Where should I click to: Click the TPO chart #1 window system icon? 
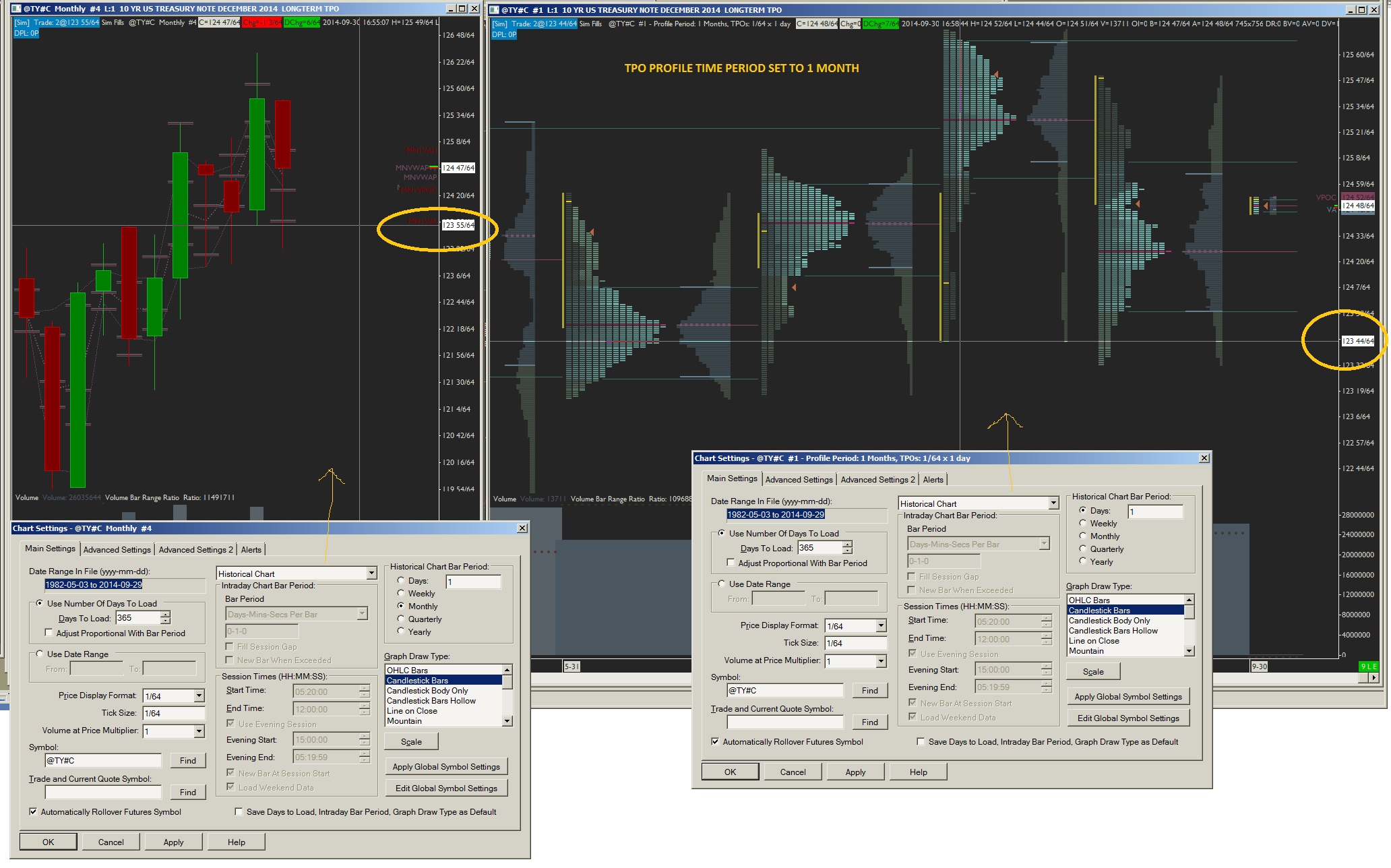click(x=494, y=10)
